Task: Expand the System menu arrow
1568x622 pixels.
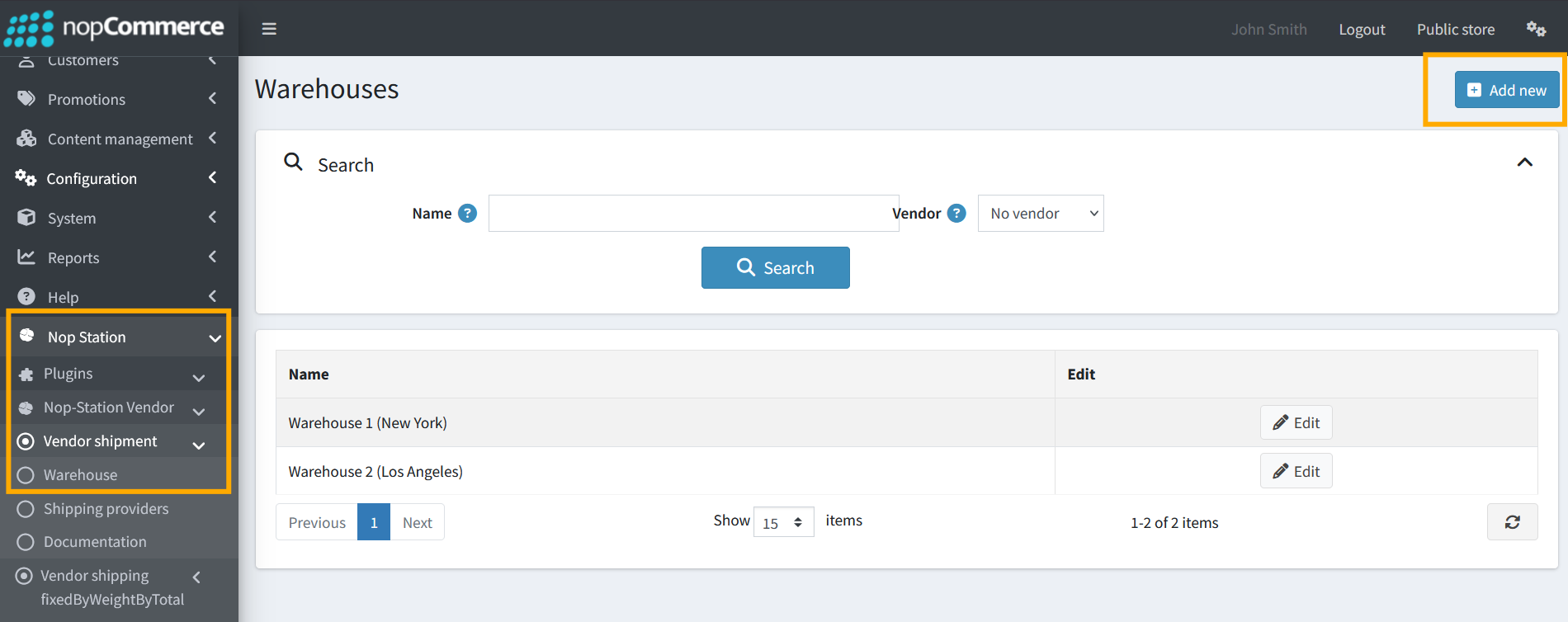Action: pyautogui.click(x=212, y=217)
